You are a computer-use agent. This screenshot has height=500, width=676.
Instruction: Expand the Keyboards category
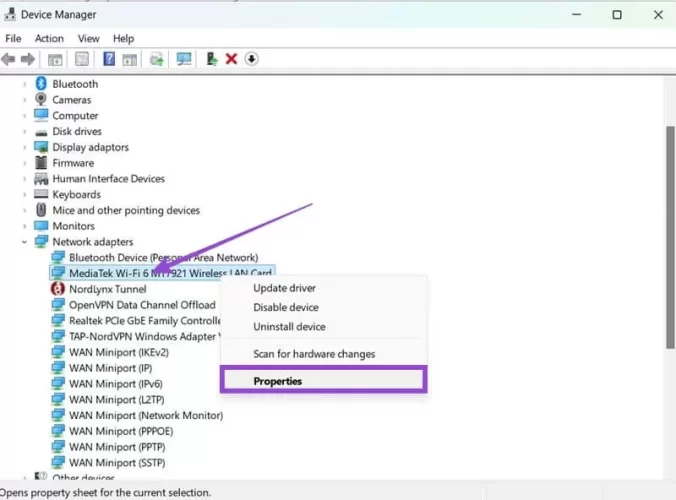[24, 195]
